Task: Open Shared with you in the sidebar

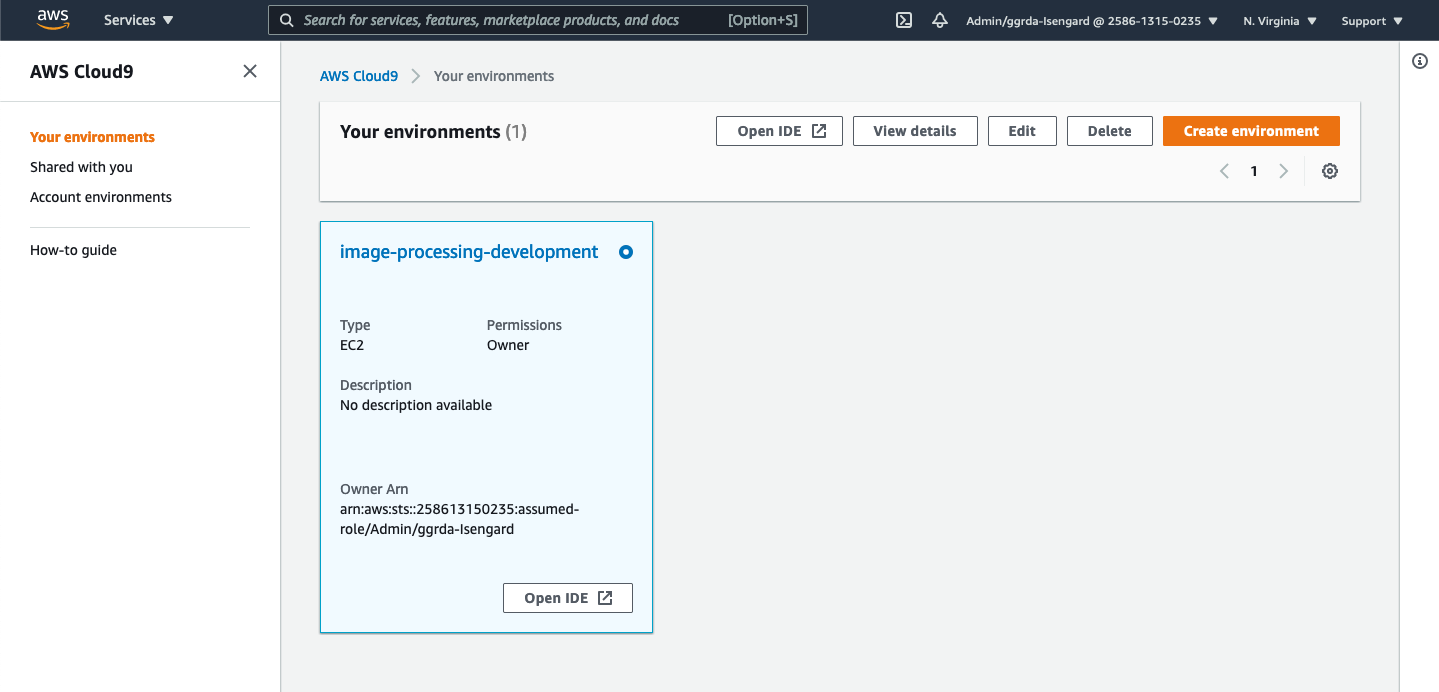Action: coord(81,167)
